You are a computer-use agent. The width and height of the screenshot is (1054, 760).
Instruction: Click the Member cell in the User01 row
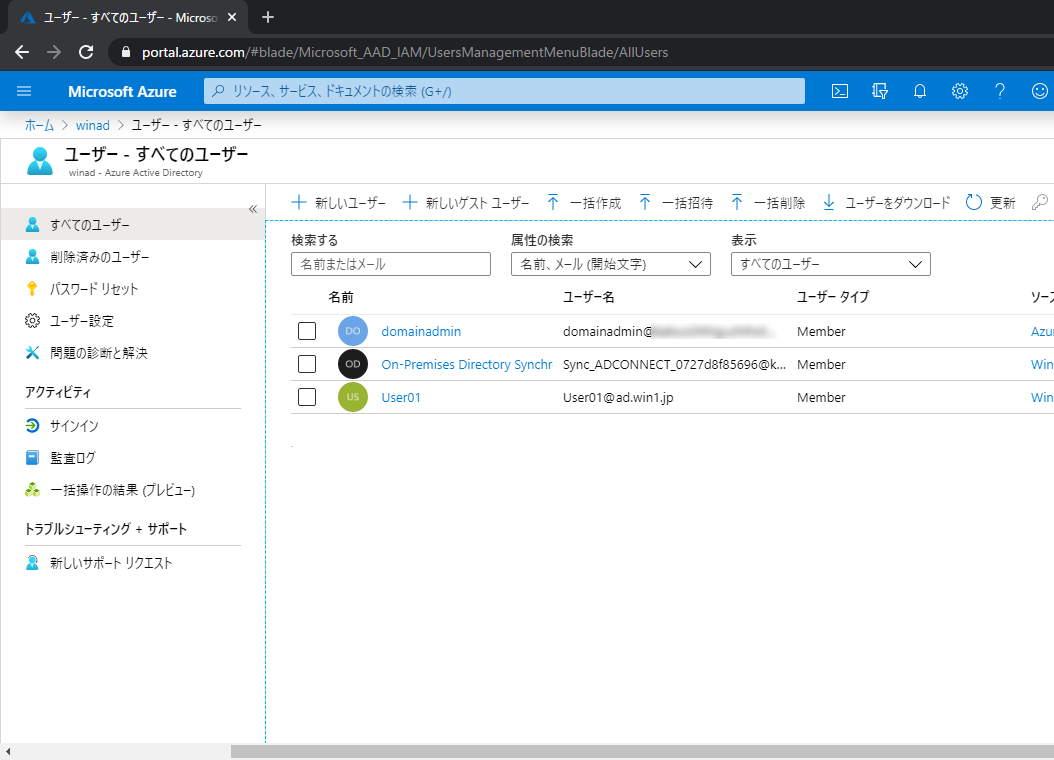point(821,397)
